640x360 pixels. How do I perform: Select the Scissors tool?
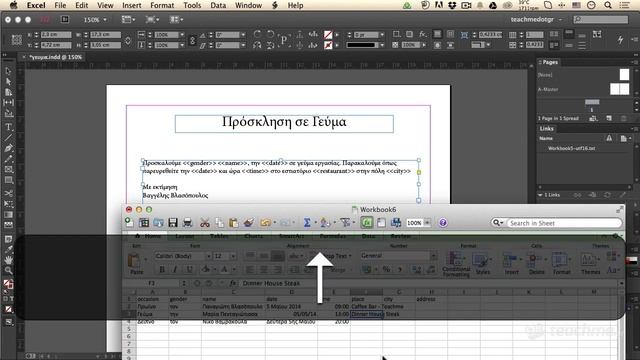[x=8, y=193]
